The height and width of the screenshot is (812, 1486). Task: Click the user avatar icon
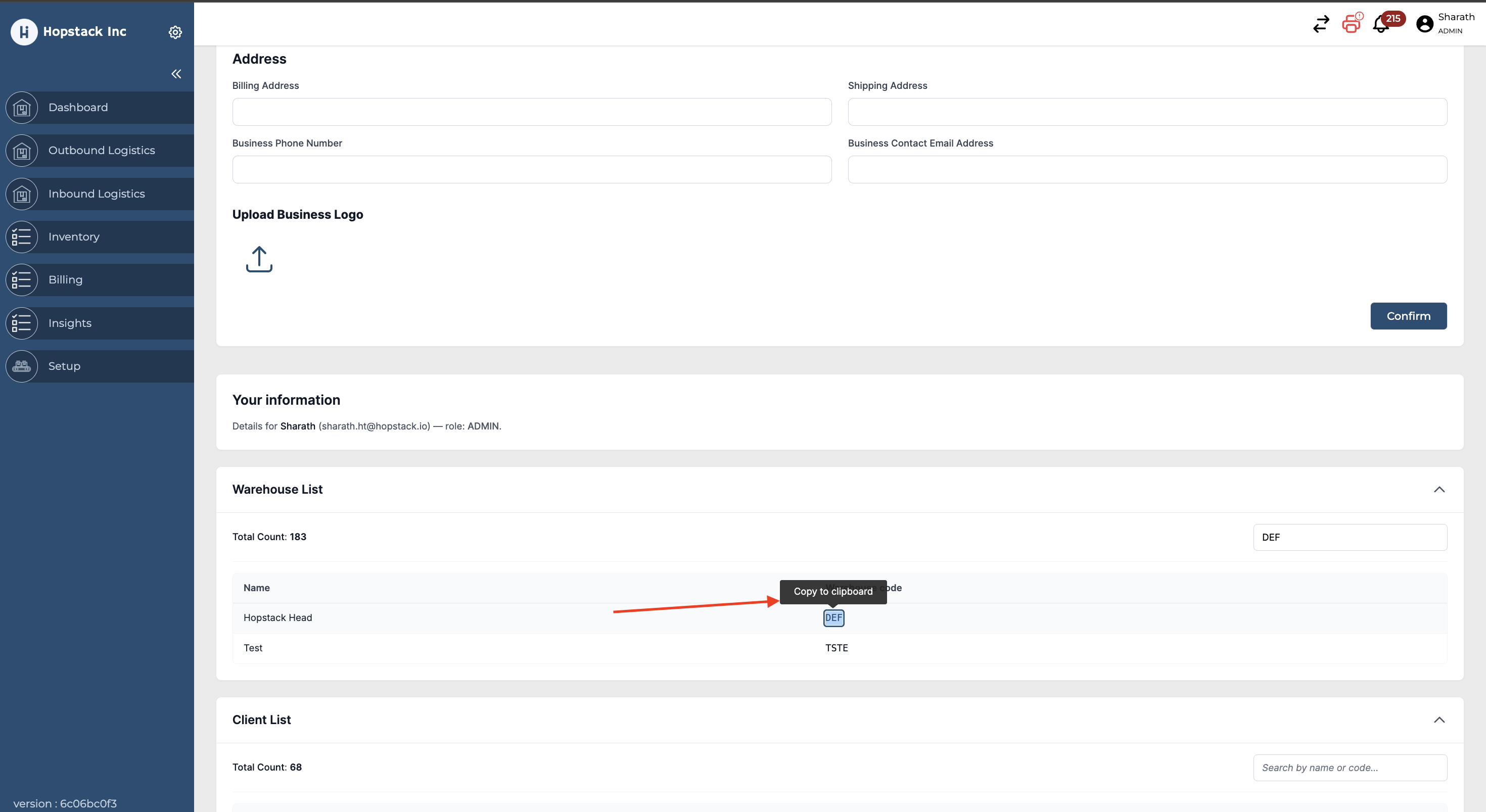coord(1424,24)
